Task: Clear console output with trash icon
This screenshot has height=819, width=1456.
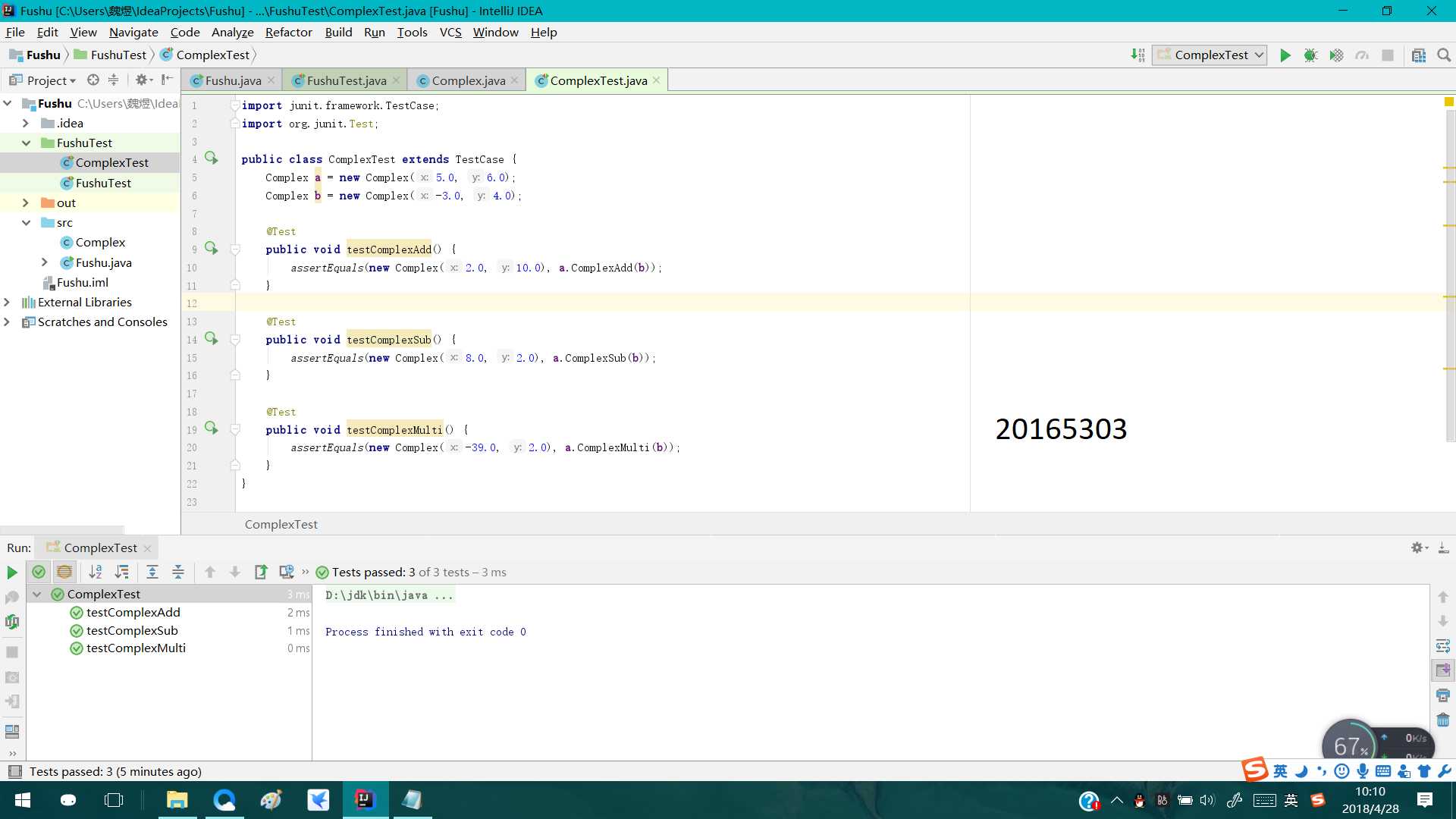Action: pos(1443,720)
